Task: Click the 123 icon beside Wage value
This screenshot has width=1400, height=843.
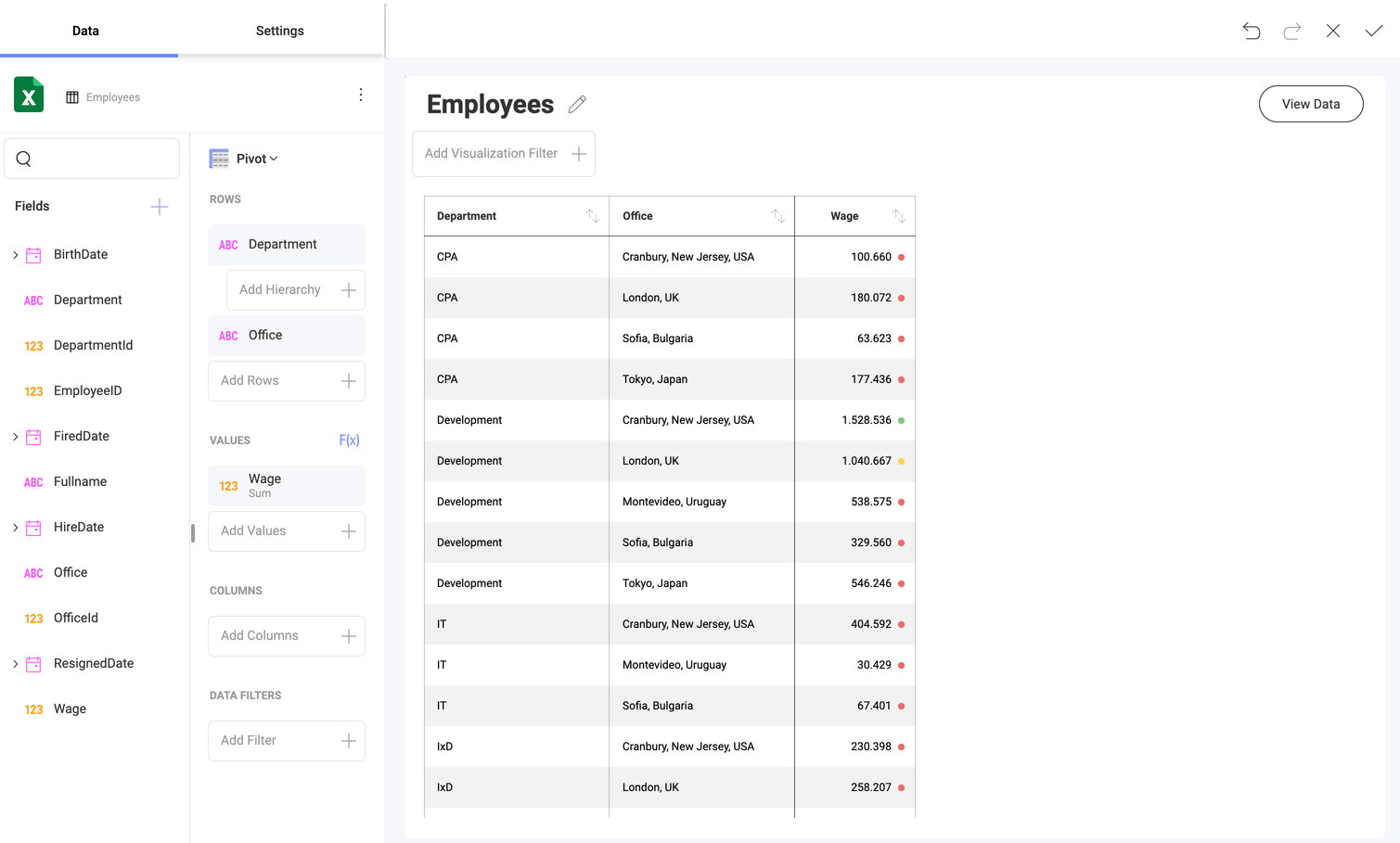Action: coord(228,486)
